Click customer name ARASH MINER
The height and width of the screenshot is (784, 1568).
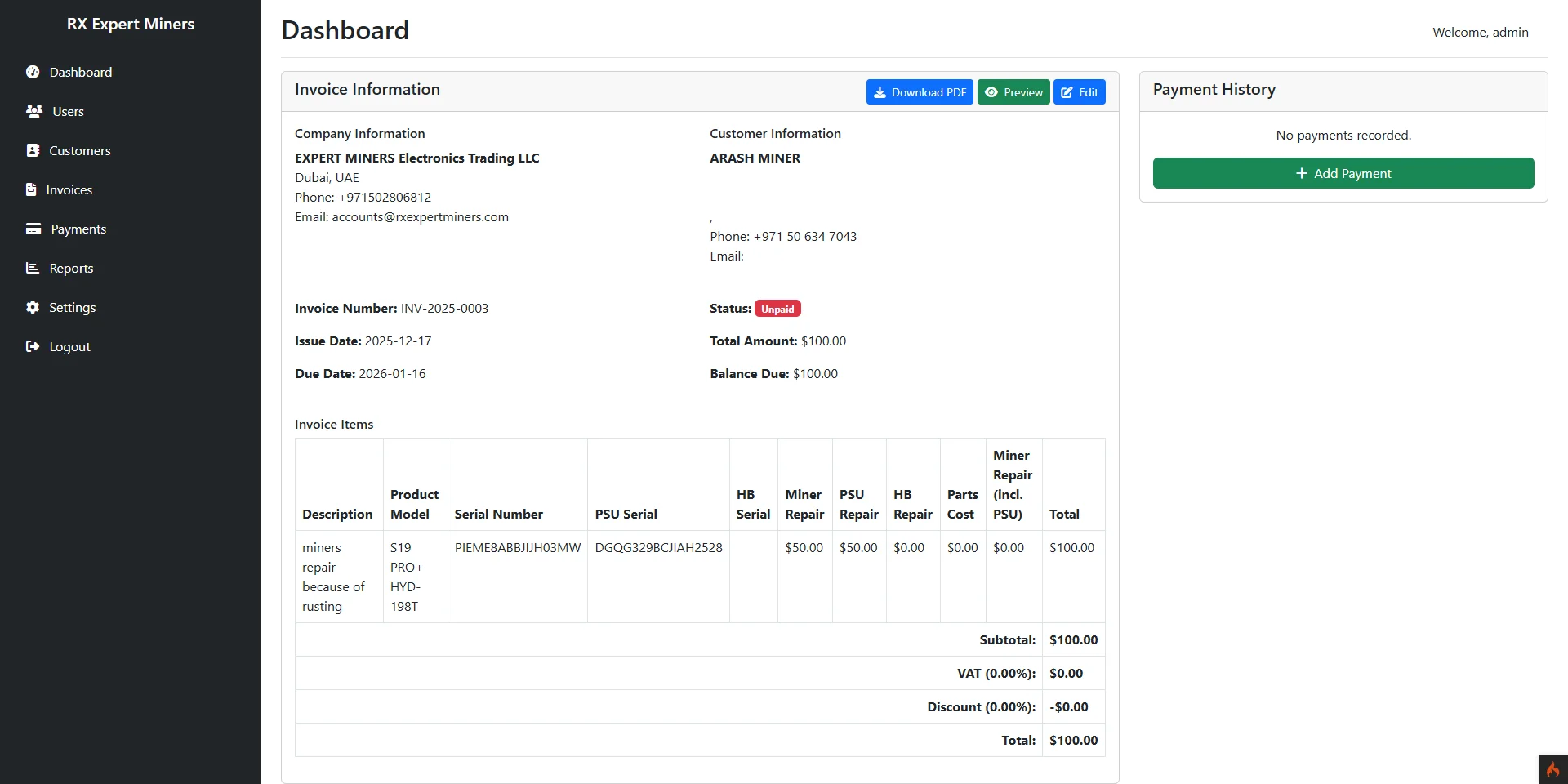click(x=755, y=158)
